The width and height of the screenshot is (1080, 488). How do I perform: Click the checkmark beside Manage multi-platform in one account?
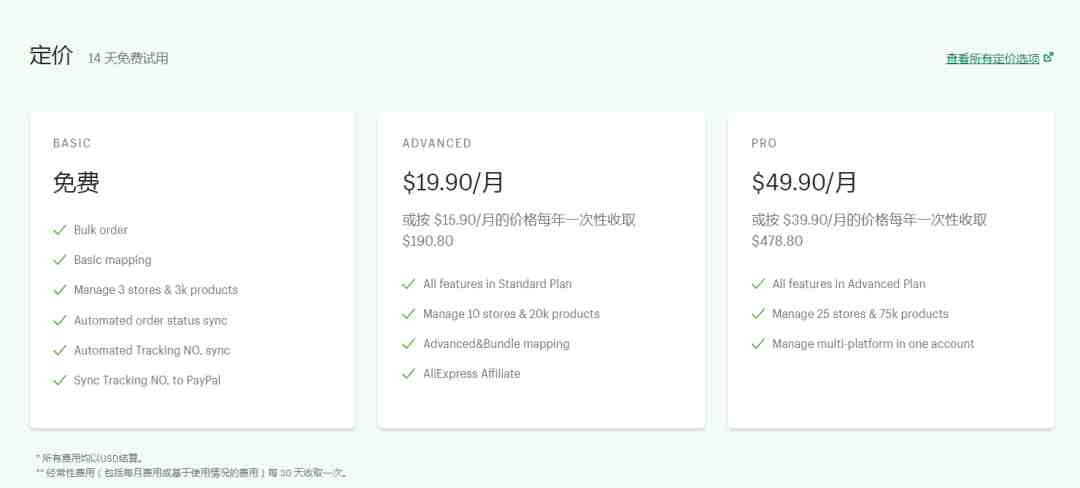pyautogui.click(x=758, y=343)
